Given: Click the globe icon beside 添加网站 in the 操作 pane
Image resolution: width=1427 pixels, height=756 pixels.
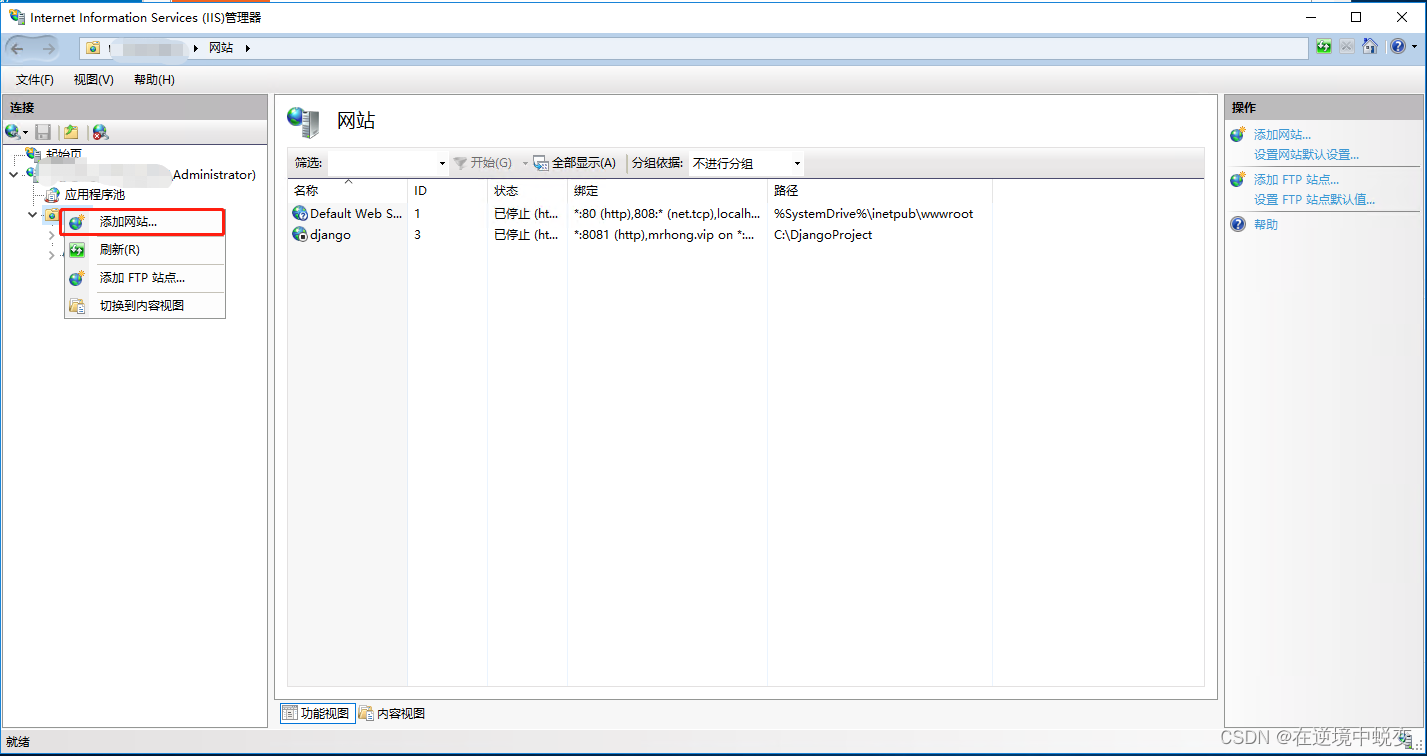Looking at the screenshot, I should coord(1238,134).
